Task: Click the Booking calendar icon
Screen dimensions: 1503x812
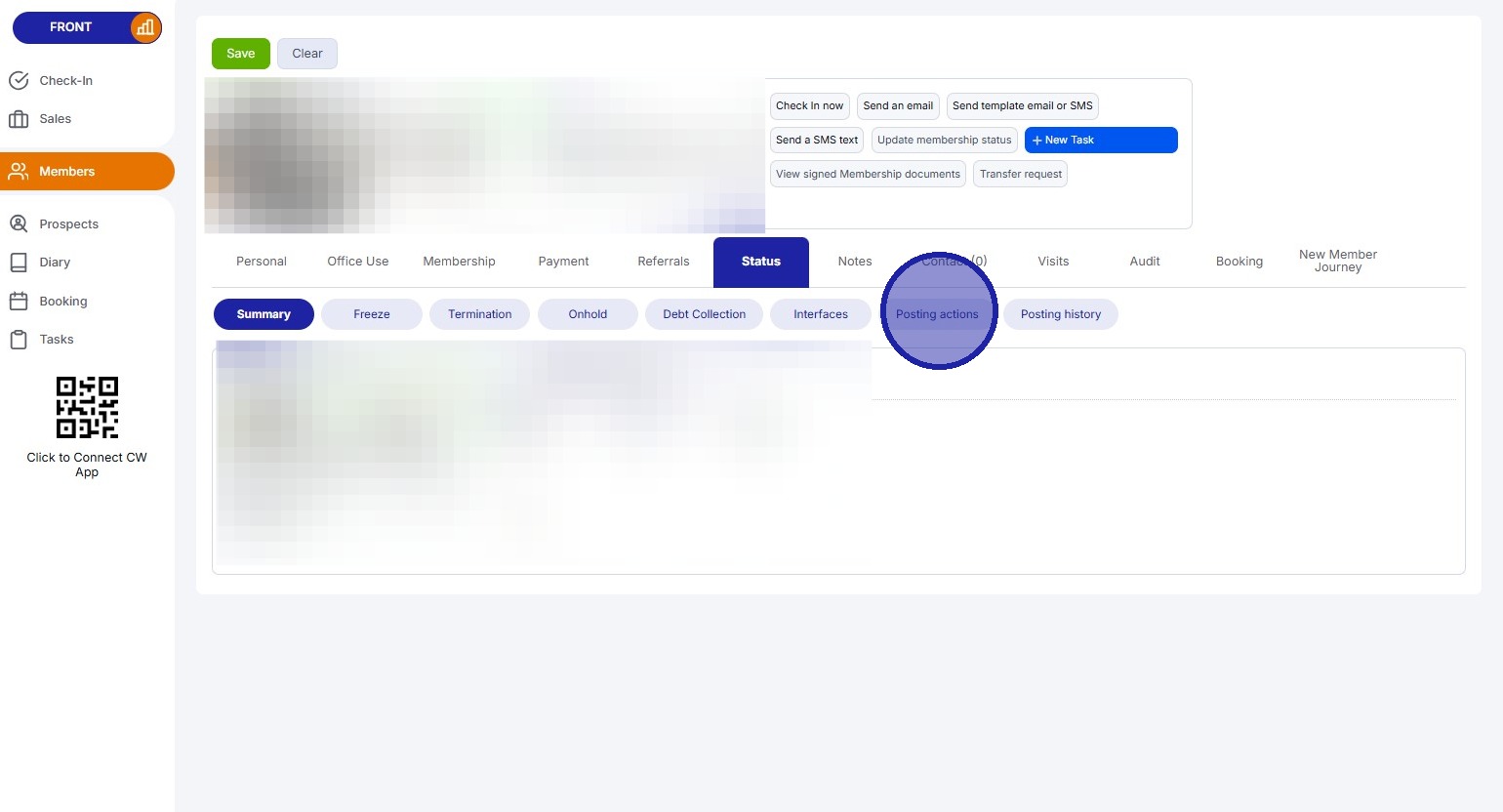Action: 19,301
